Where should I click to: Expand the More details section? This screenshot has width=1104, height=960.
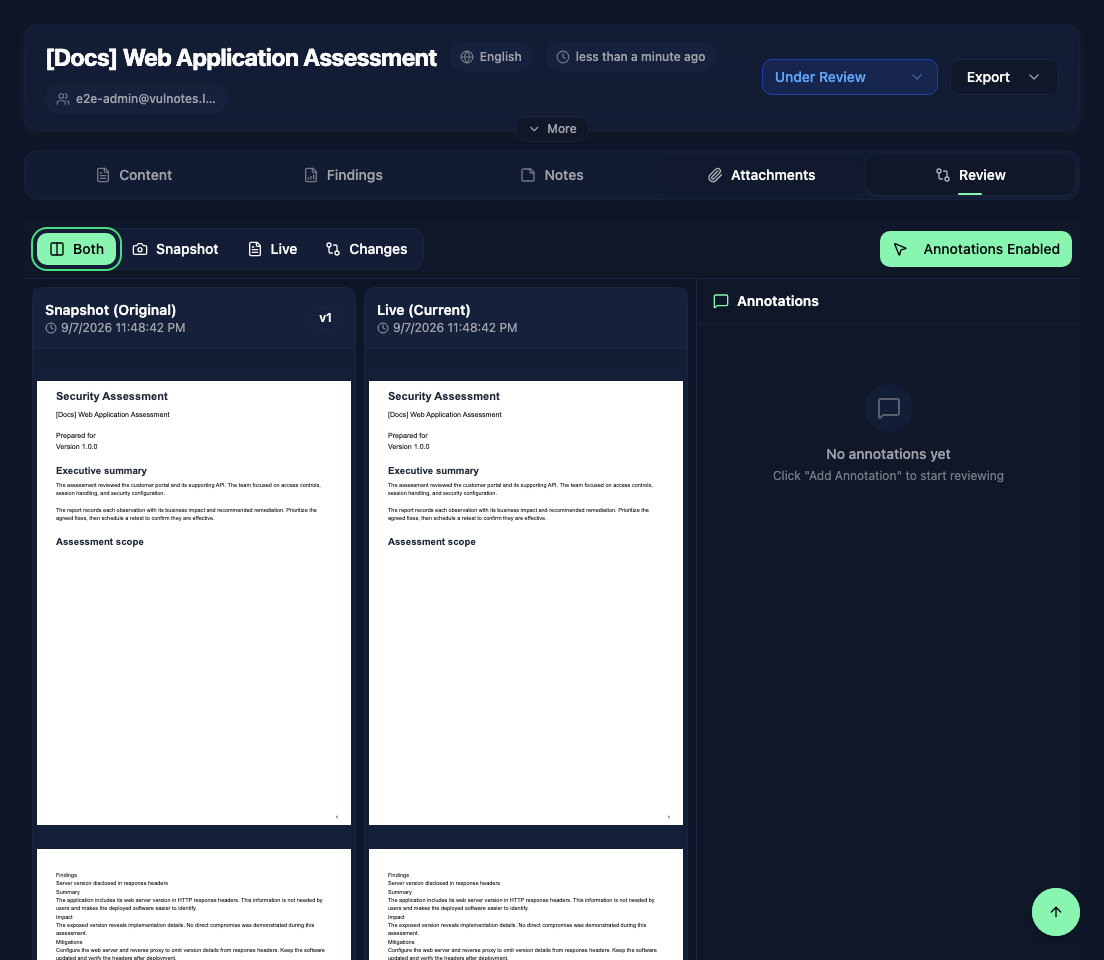point(552,129)
